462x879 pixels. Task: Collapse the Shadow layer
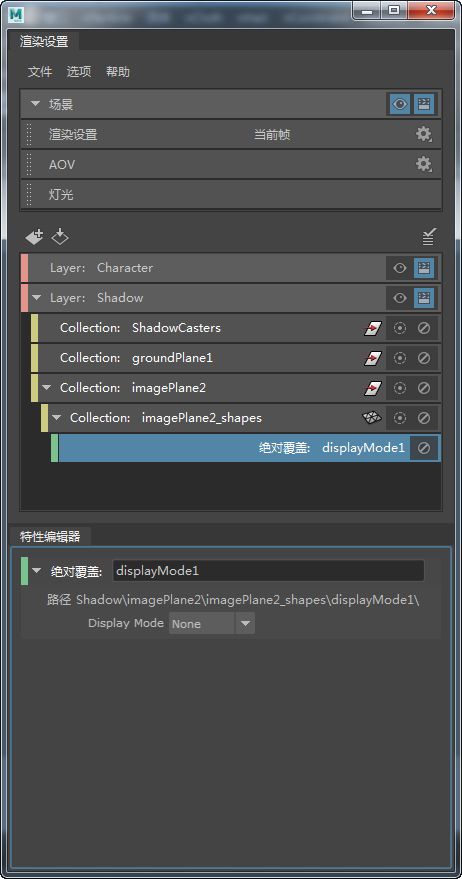(37, 298)
